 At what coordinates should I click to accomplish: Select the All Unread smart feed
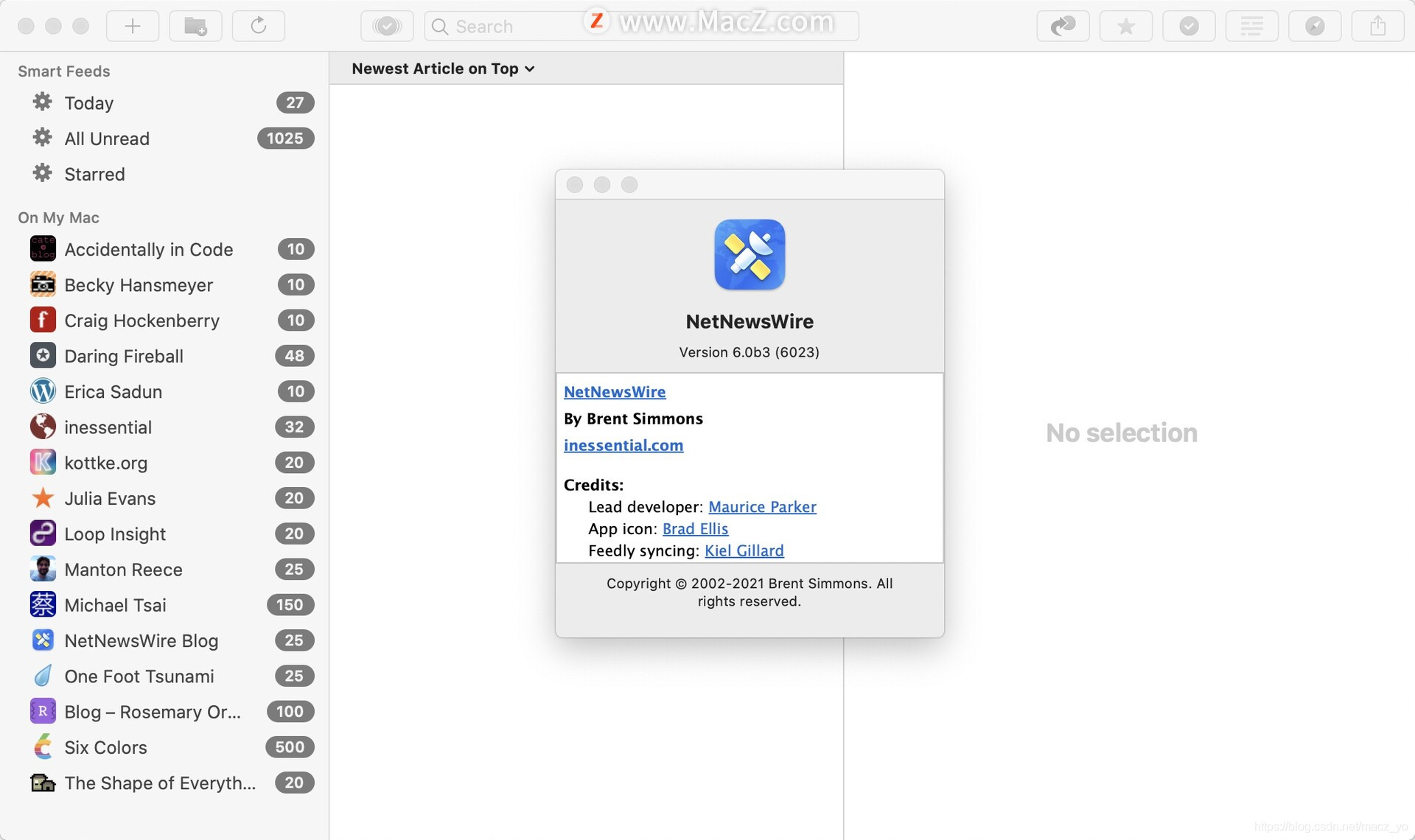(166, 139)
